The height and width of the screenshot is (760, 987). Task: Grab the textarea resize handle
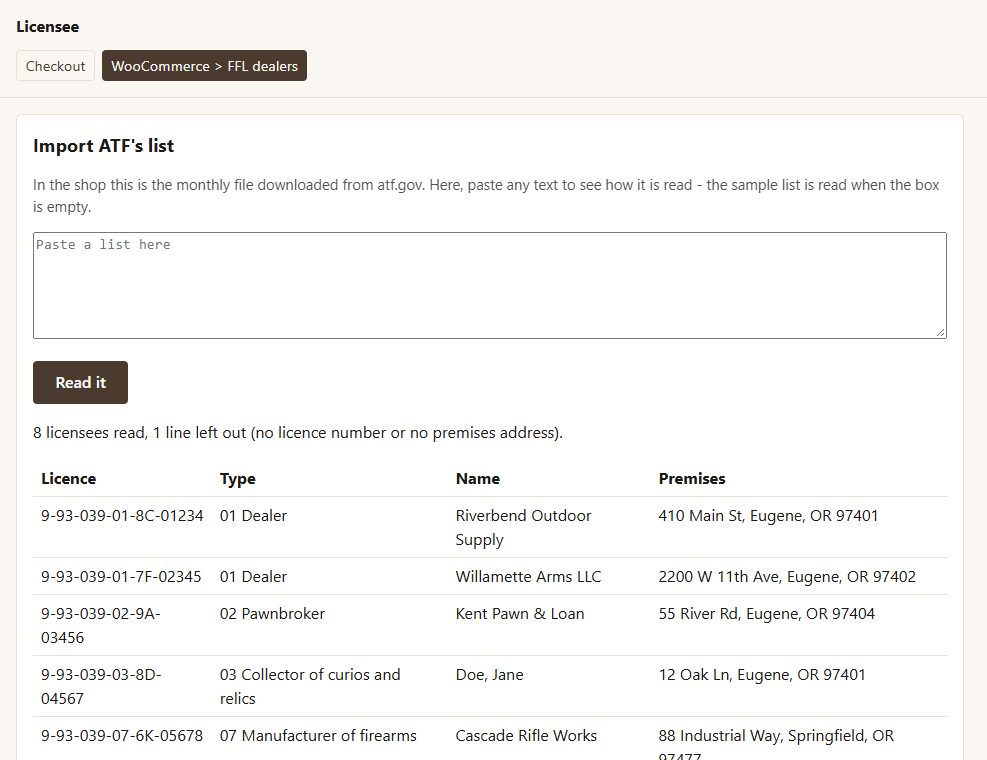(x=940, y=332)
